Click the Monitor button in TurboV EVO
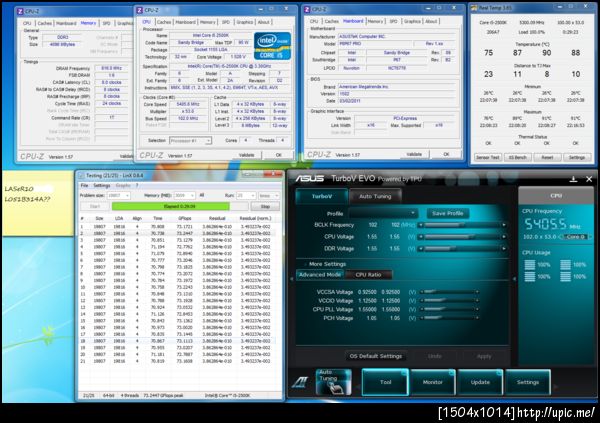This screenshot has width=600, height=423. [x=433, y=382]
